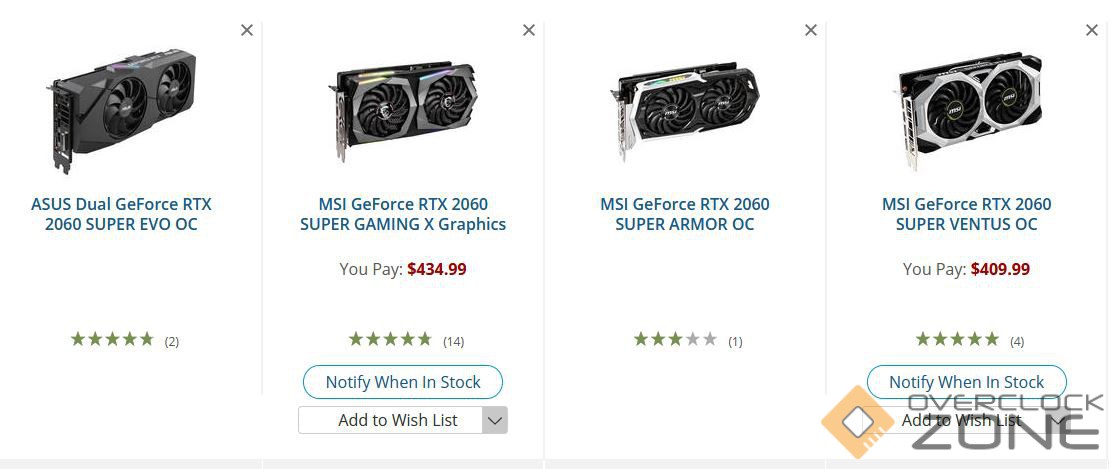Open ASUS Dual GeForce RTX 2060 SUPER link
Screen dimensions: 1114x469
121,214
